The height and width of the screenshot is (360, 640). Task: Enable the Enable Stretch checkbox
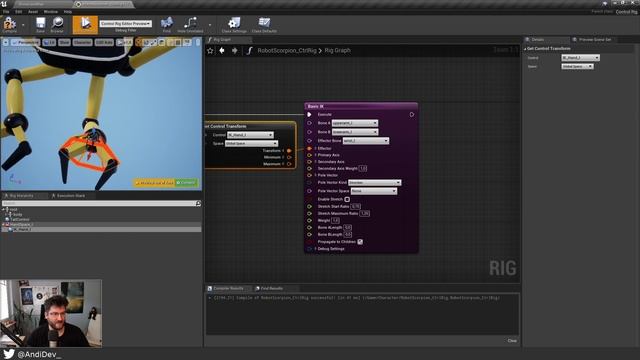pyautogui.click(x=347, y=199)
